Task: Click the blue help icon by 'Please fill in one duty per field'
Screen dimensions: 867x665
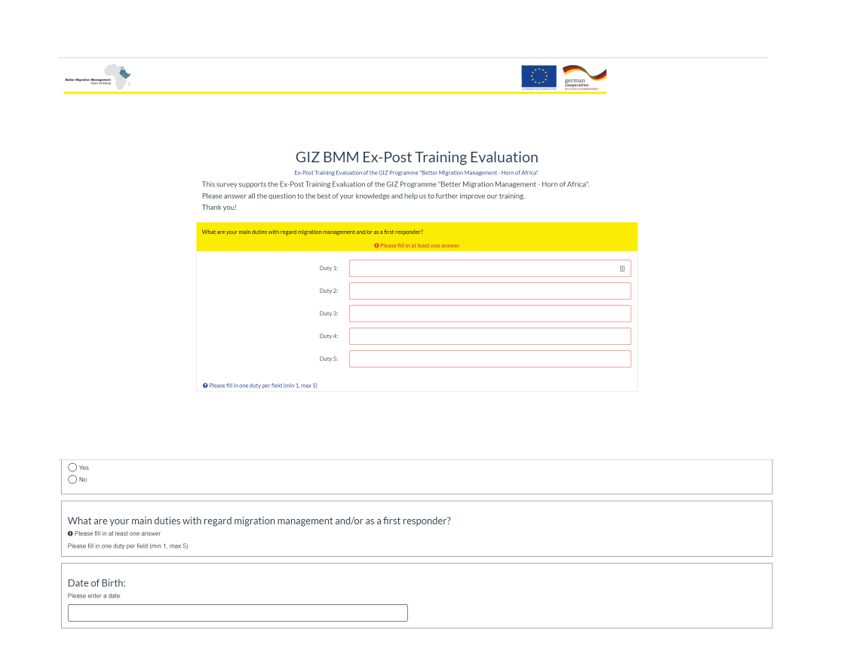Action: point(205,385)
